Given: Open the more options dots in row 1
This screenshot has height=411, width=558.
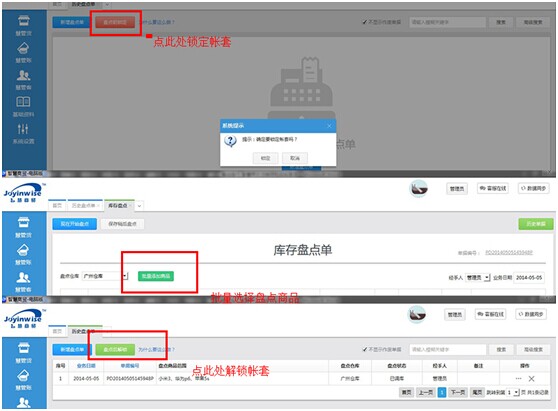Looking at the screenshot, I should pyautogui.click(x=518, y=379).
